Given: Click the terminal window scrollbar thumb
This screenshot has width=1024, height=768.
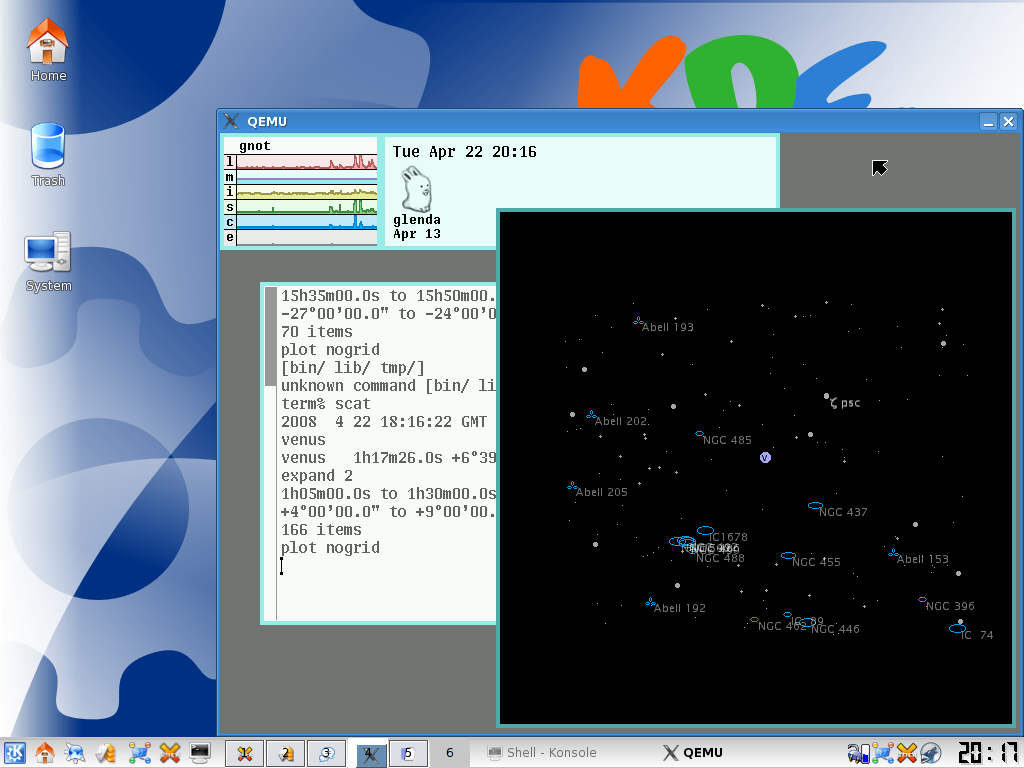Looking at the screenshot, I should [271, 336].
